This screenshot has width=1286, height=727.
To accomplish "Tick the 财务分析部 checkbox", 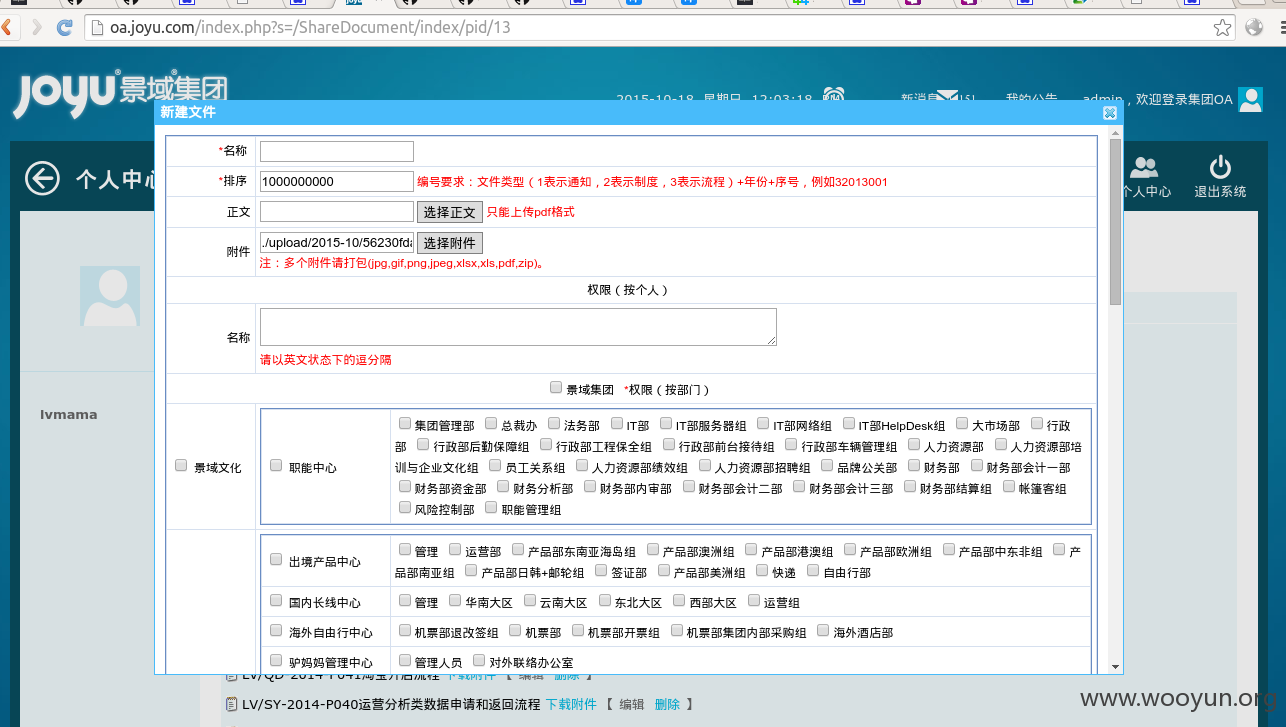I will [x=503, y=486].
